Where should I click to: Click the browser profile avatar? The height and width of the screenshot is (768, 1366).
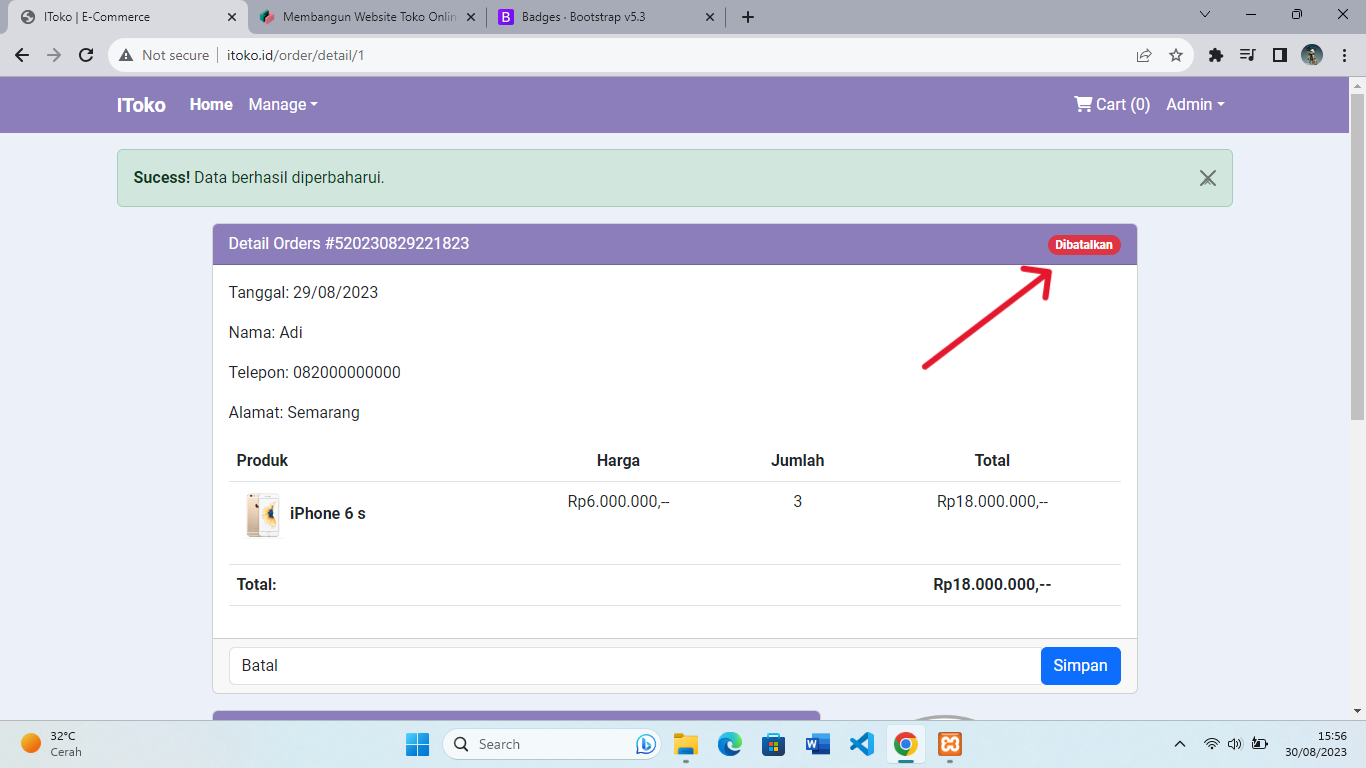click(1313, 56)
